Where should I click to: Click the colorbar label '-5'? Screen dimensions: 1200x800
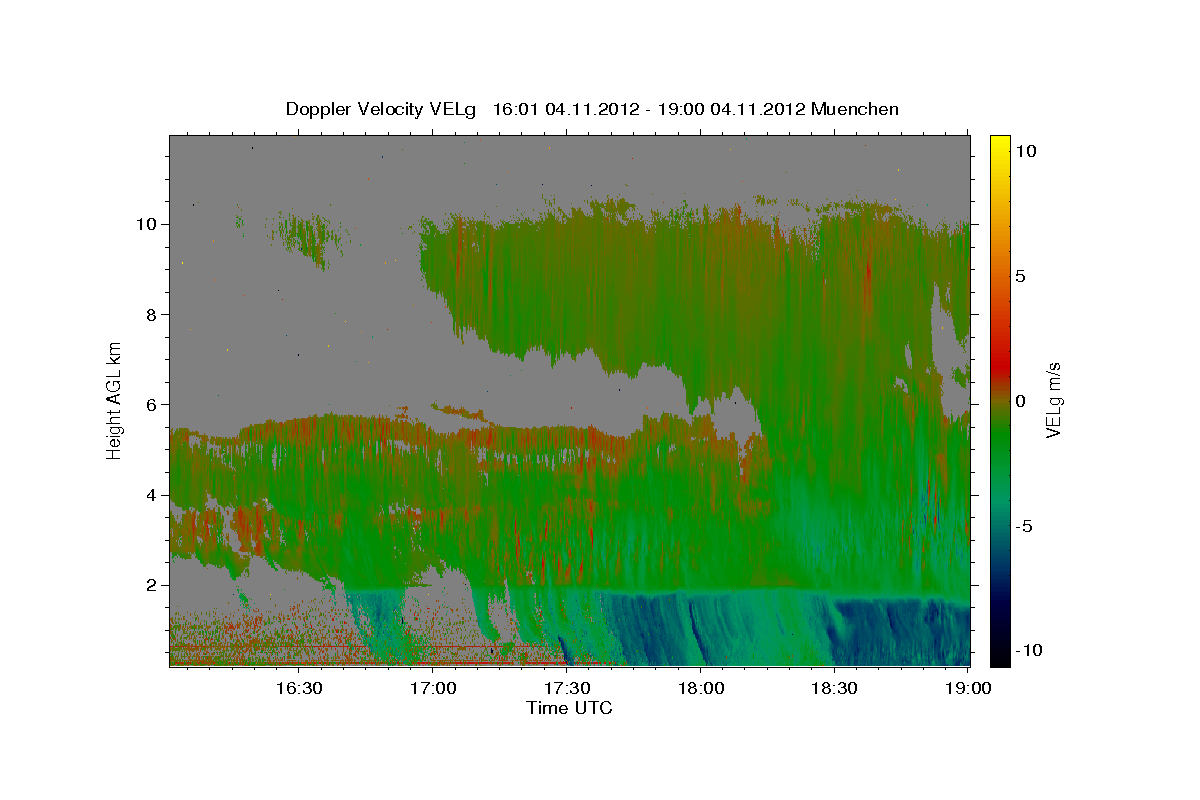(x=1025, y=526)
